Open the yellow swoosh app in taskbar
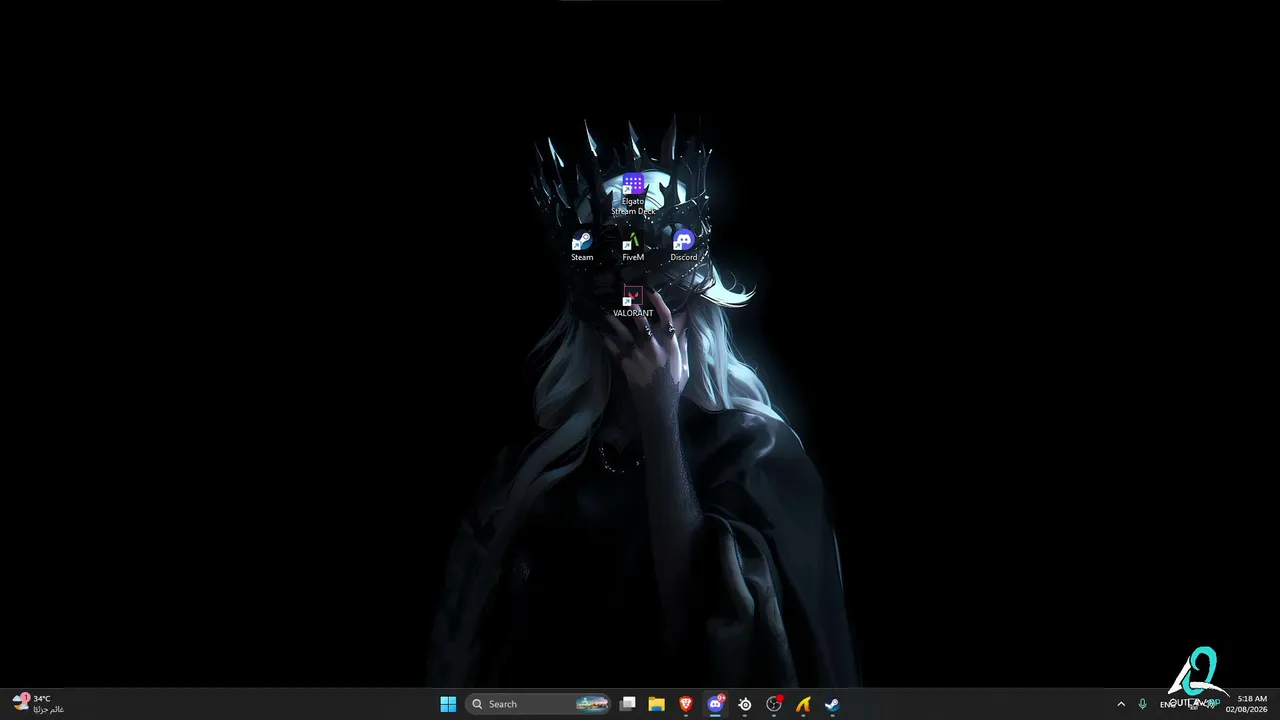Viewport: 1280px width, 720px height. (x=803, y=704)
